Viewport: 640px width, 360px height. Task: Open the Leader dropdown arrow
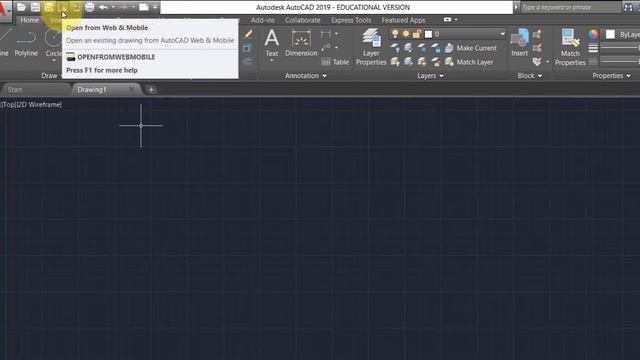(x=336, y=48)
